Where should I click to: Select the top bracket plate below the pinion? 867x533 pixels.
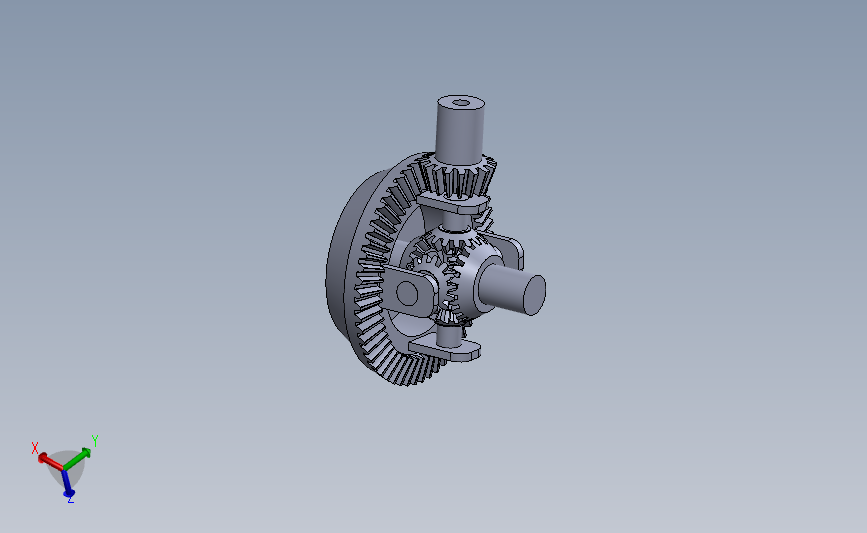pos(453,203)
